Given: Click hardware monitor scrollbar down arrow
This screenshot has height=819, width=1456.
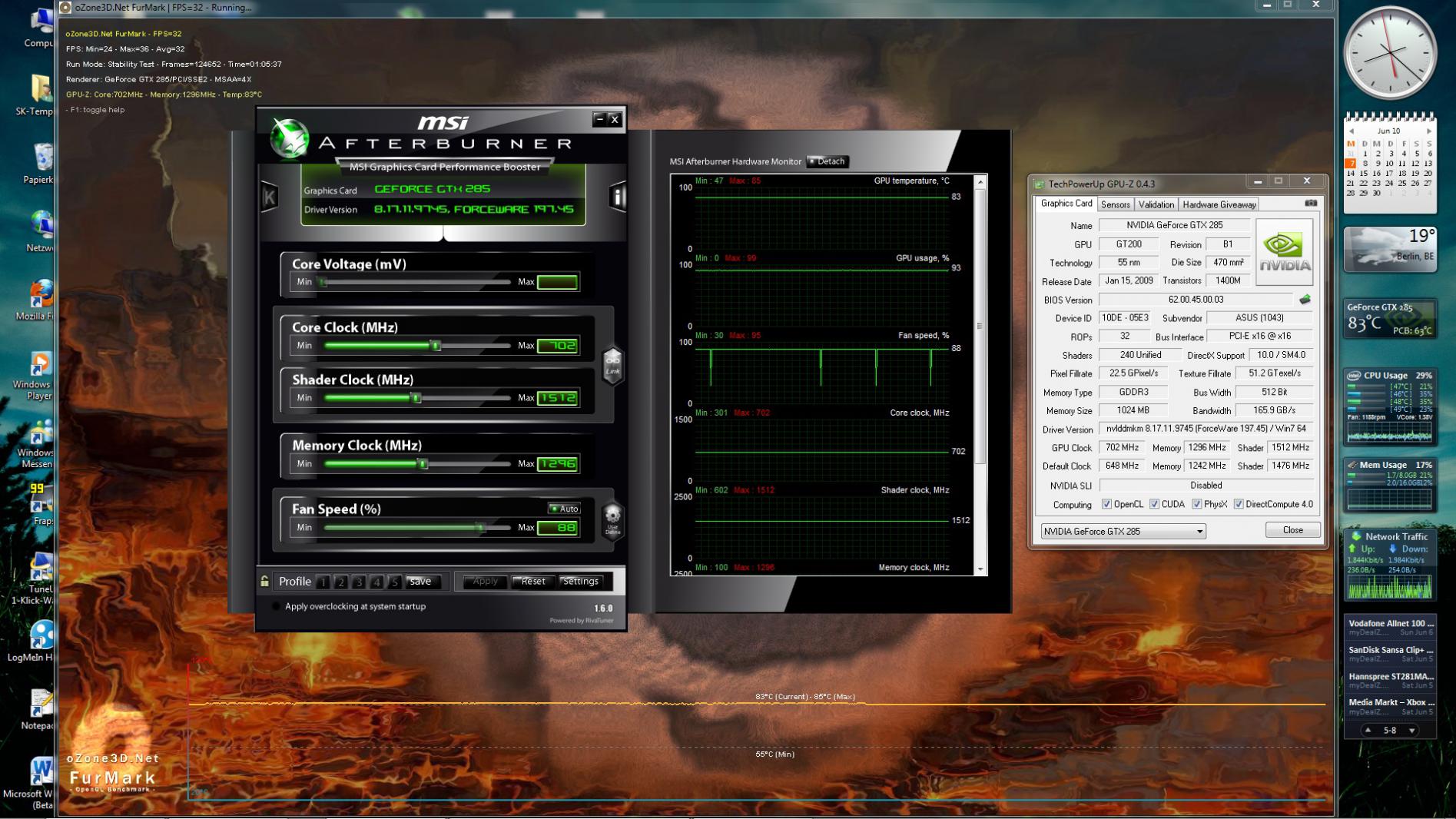Looking at the screenshot, I should [x=980, y=569].
